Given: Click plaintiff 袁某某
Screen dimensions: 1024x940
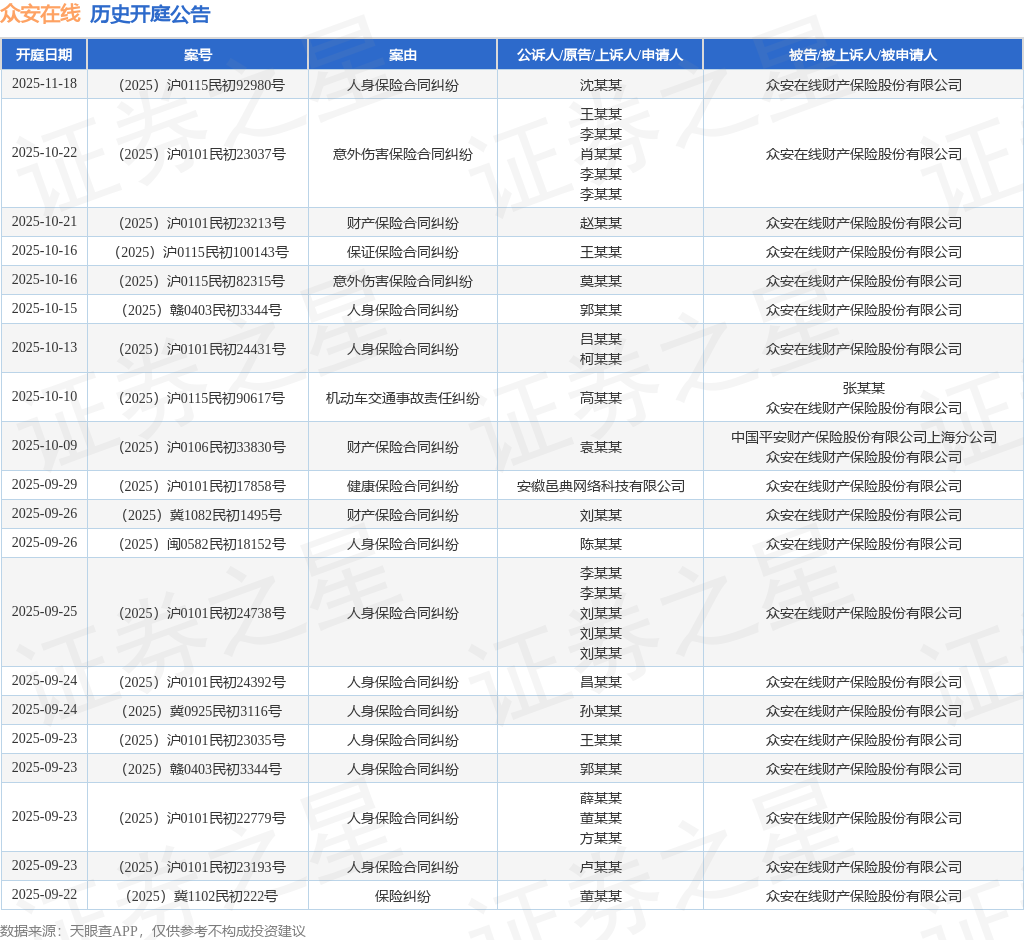Looking at the screenshot, I should (x=600, y=447).
